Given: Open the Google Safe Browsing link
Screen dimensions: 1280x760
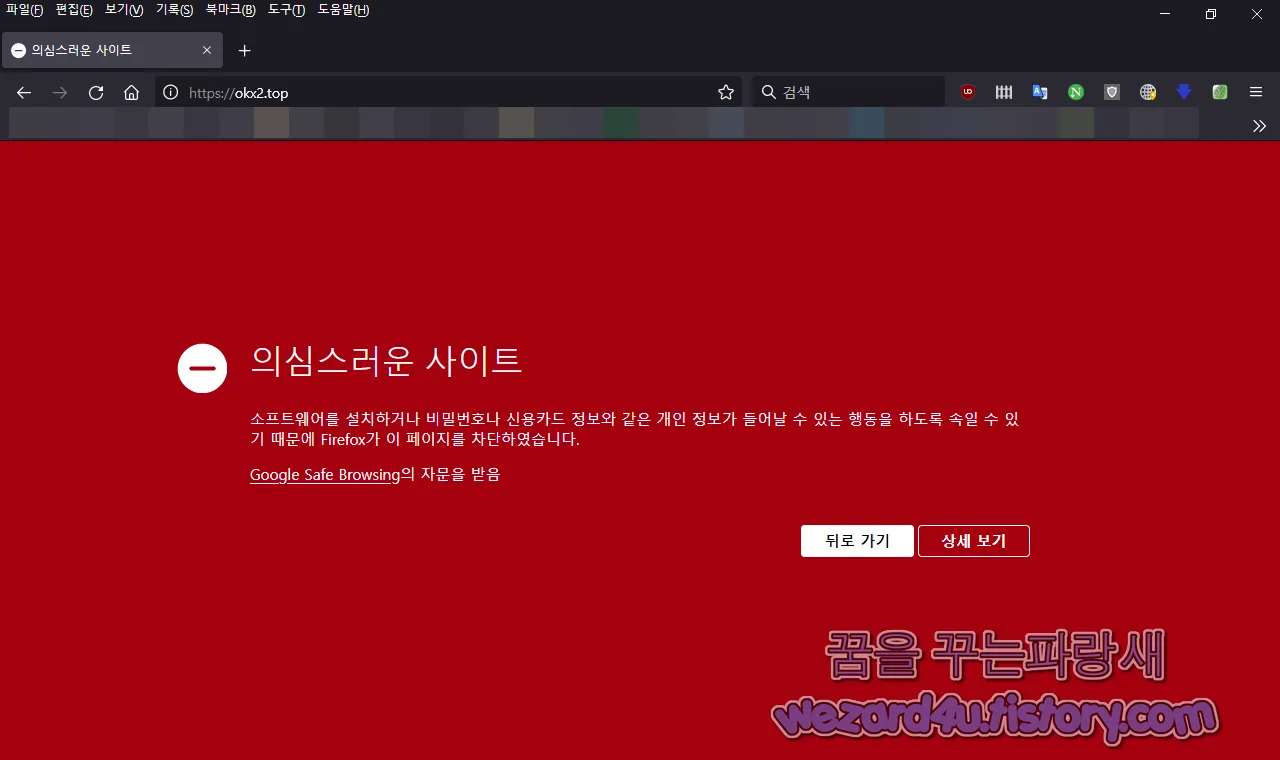Looking at the screenshot, I should [325, 475].
